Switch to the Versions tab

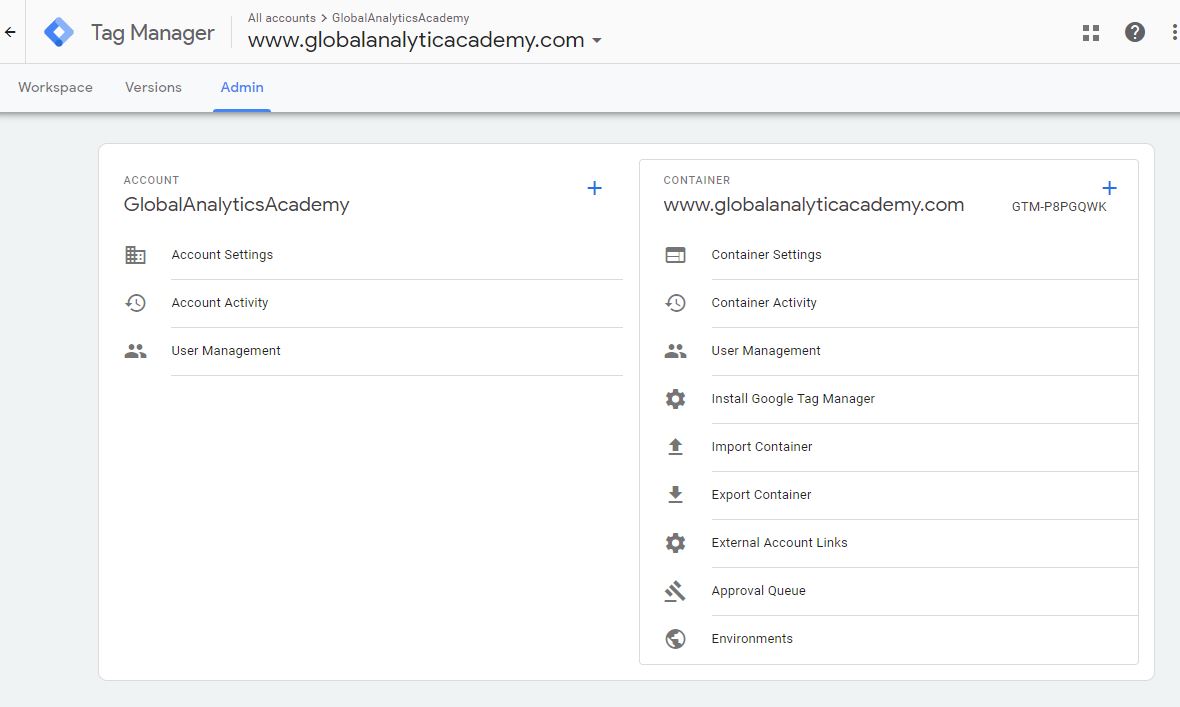click(153, 87)
